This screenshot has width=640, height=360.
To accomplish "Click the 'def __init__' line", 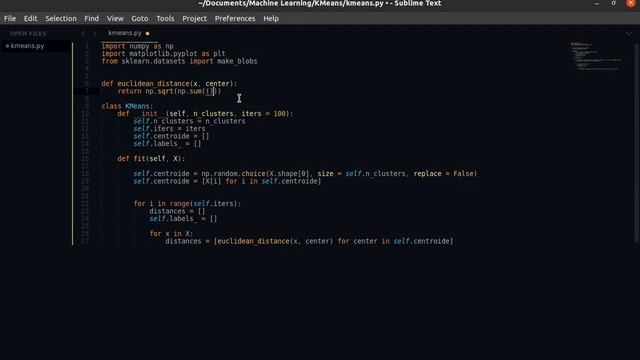I will 205,113.
